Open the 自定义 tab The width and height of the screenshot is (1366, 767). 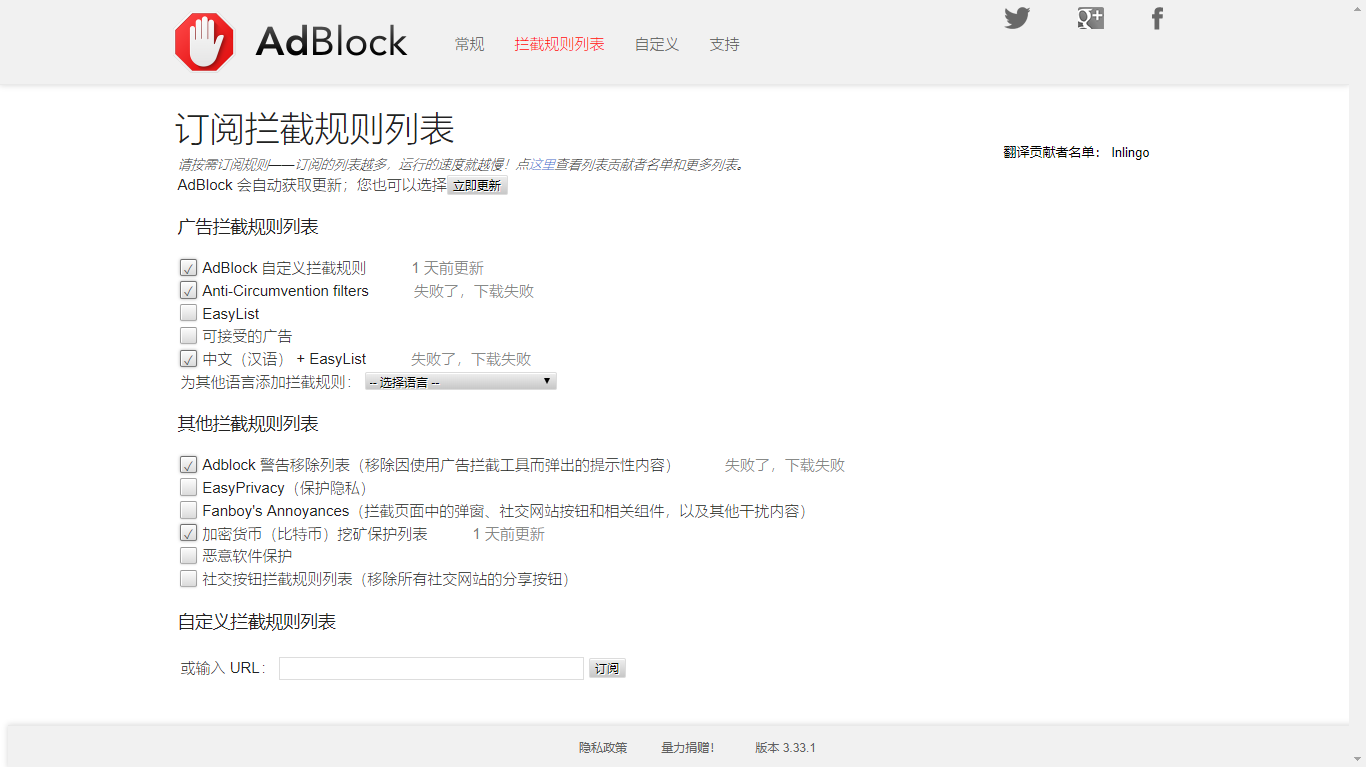click(x=657, y=44)
